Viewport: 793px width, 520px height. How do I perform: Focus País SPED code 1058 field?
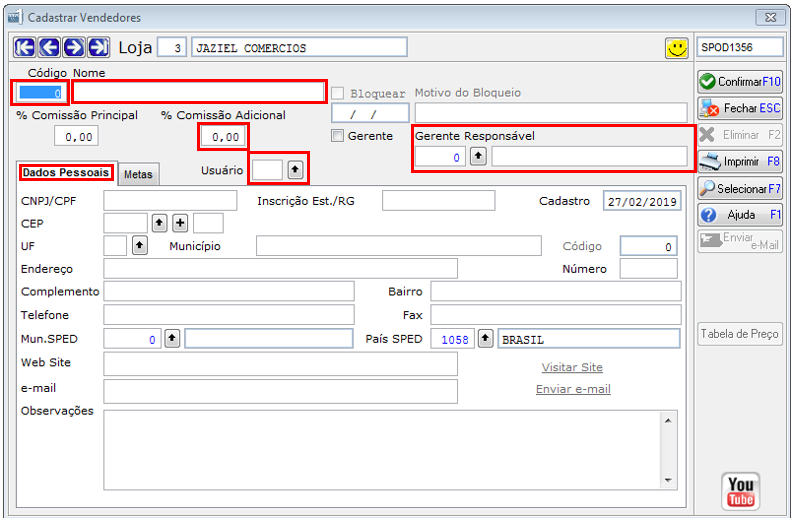click(x=453, y=338)
